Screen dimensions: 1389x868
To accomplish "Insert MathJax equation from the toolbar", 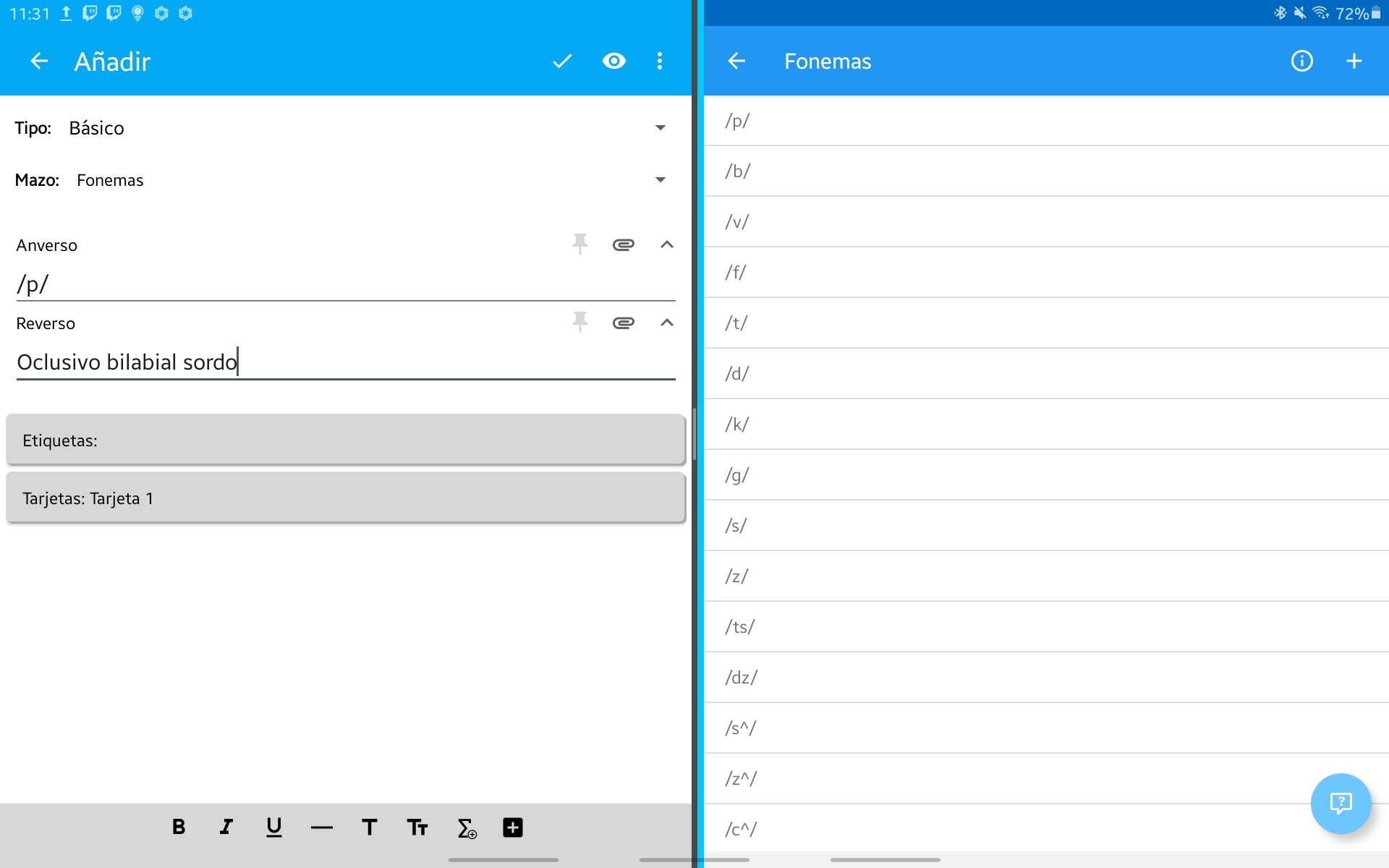I will (466, 827).
